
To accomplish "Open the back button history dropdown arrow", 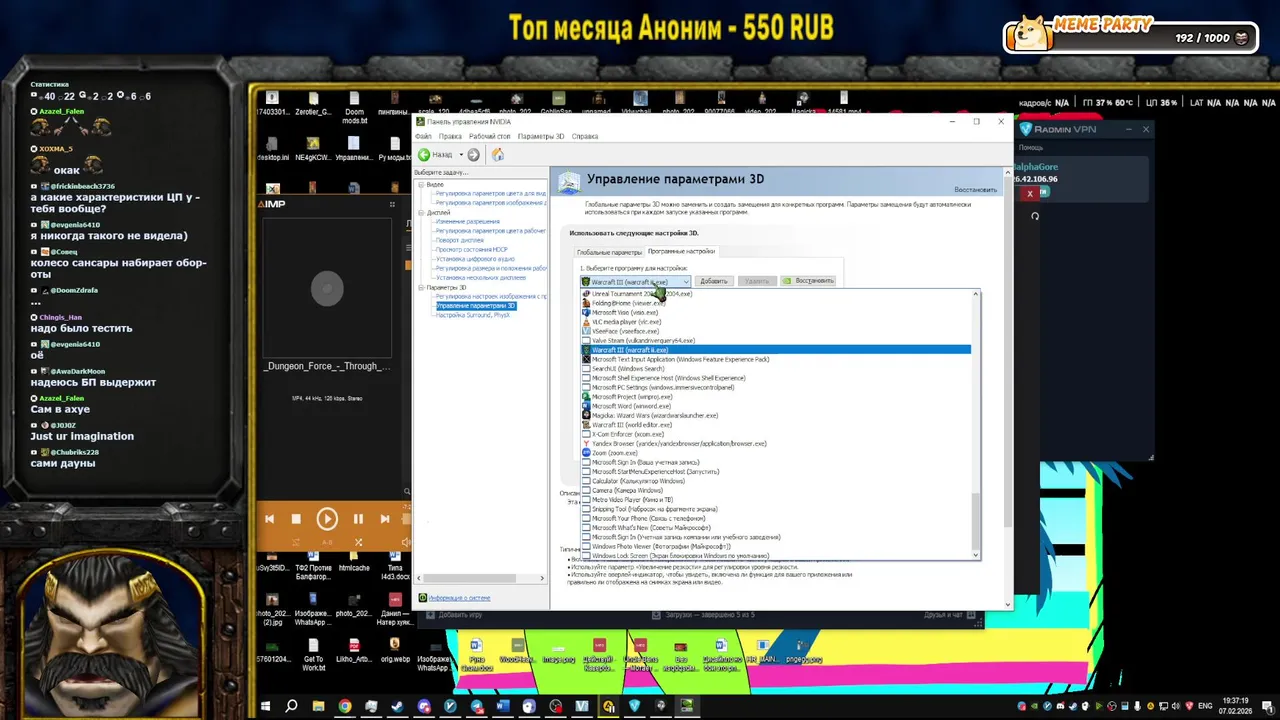I will coord(461,155).
